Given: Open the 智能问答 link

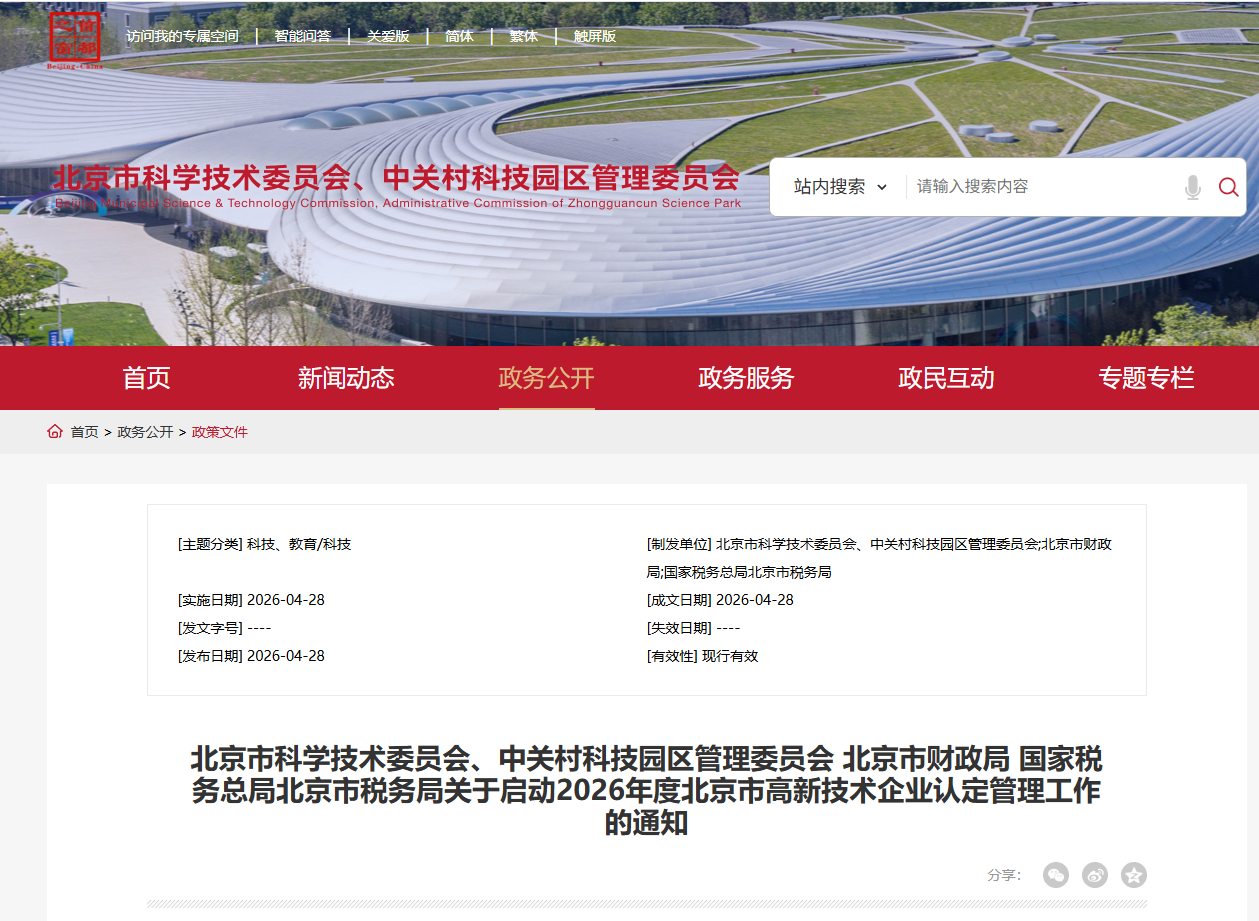Looking at the screenshot, I should pyautogui.click(x=302, y=36).
